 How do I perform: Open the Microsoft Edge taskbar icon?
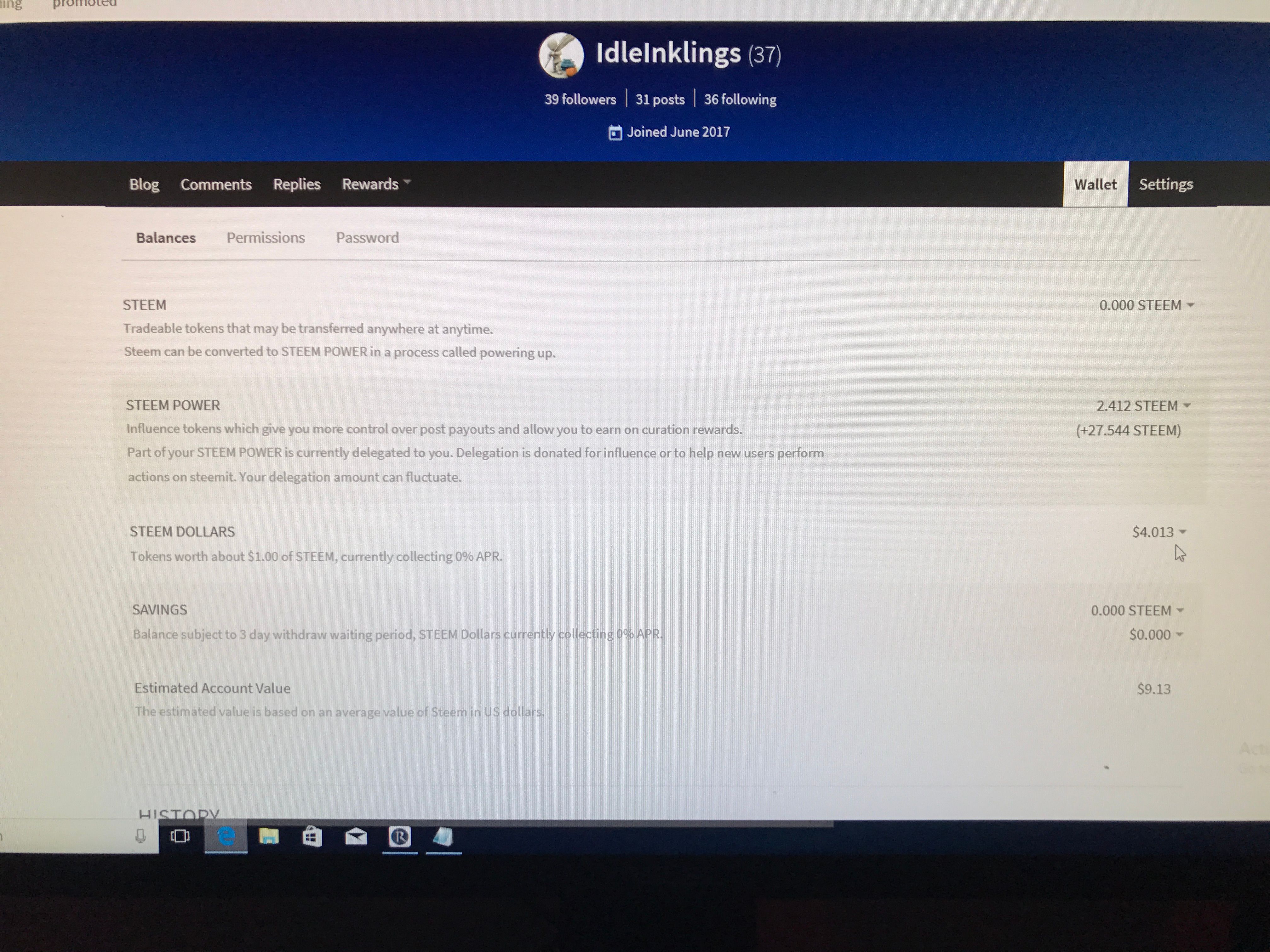226,837
